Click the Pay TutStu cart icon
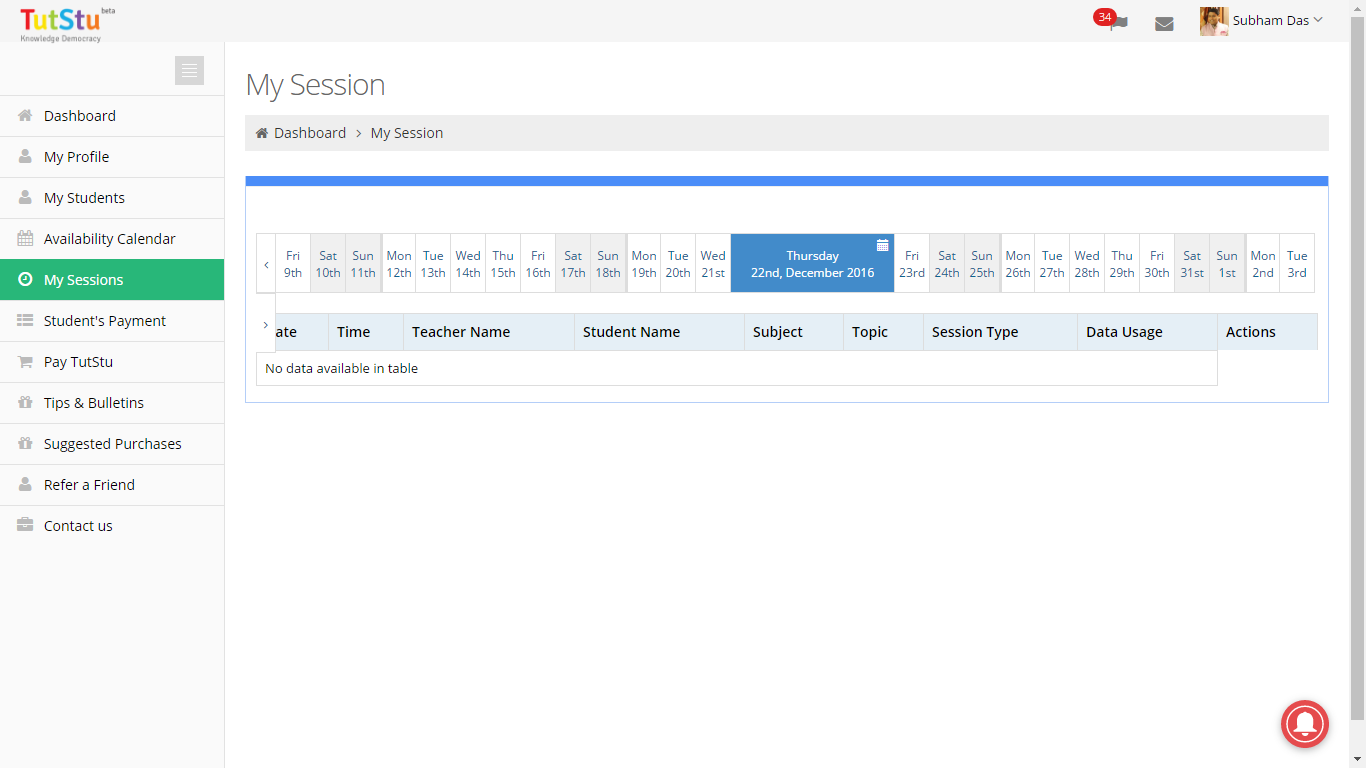Screen dimensions: 1366x768 25,362
